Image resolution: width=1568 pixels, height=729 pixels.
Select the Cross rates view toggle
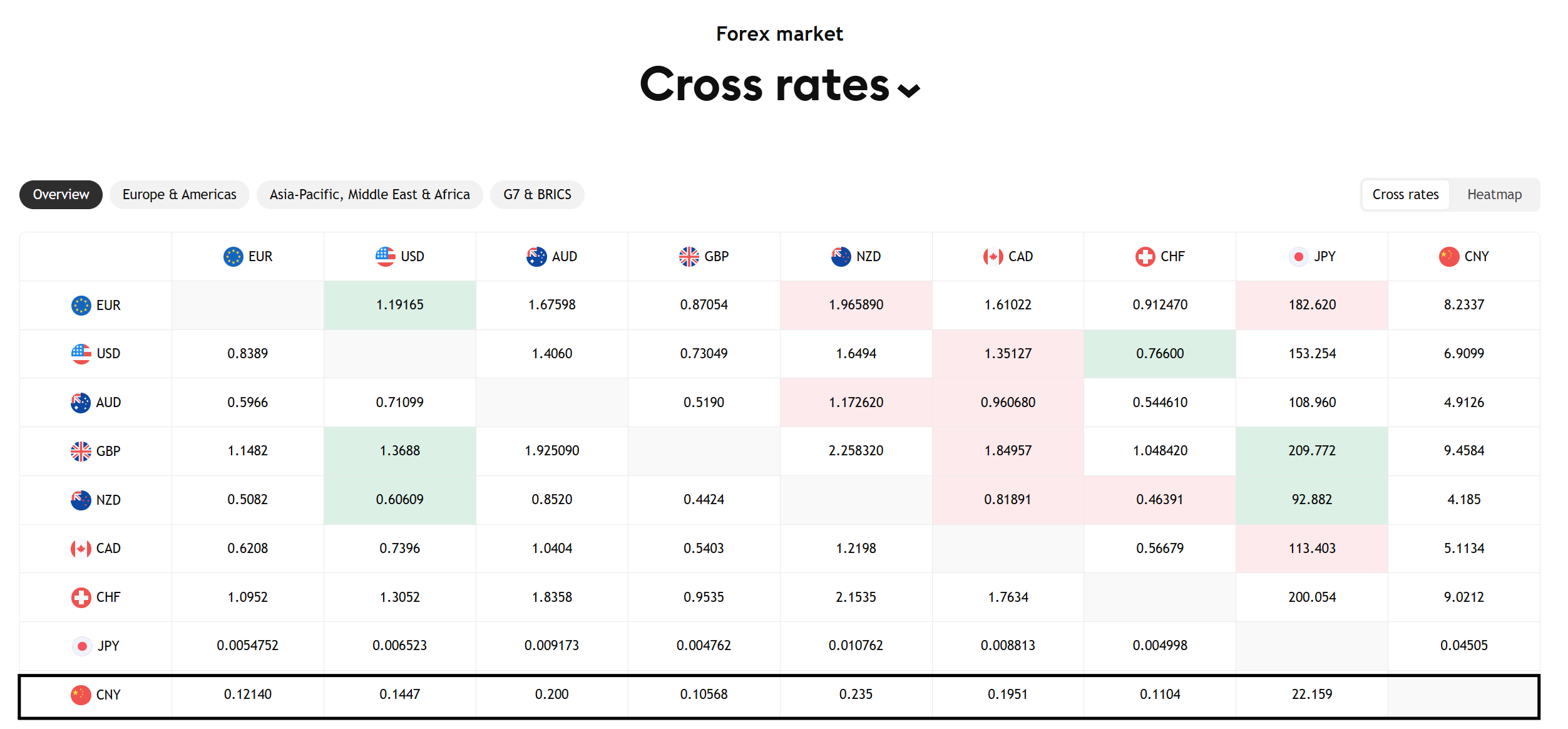click(x=1405, y=195)
